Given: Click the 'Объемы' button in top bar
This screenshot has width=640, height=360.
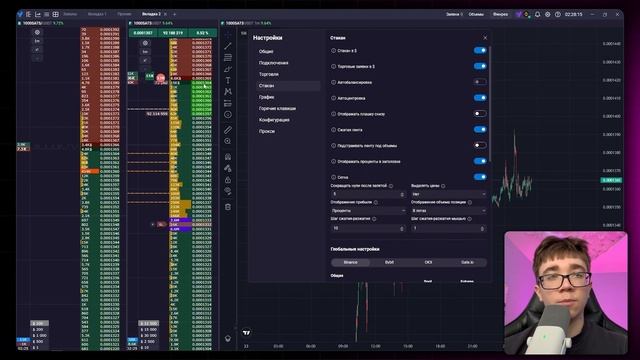Looking at the screenshot, I should point(476,14).
